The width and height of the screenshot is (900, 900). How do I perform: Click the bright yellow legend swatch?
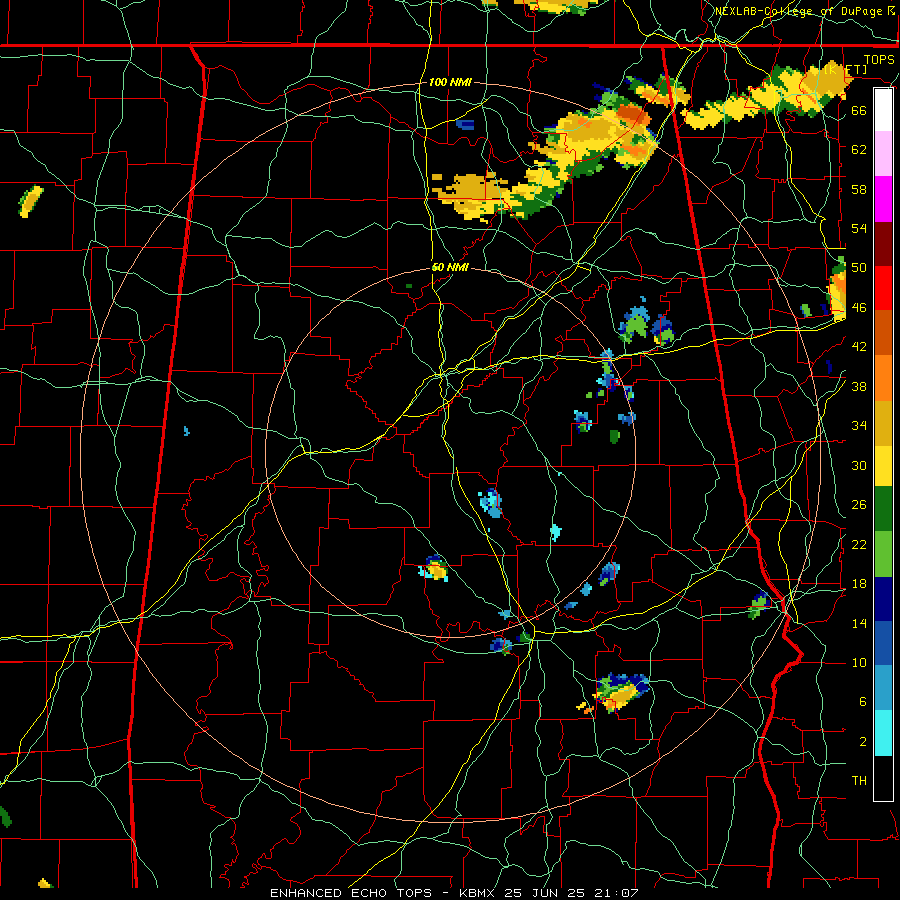(883, 465)
